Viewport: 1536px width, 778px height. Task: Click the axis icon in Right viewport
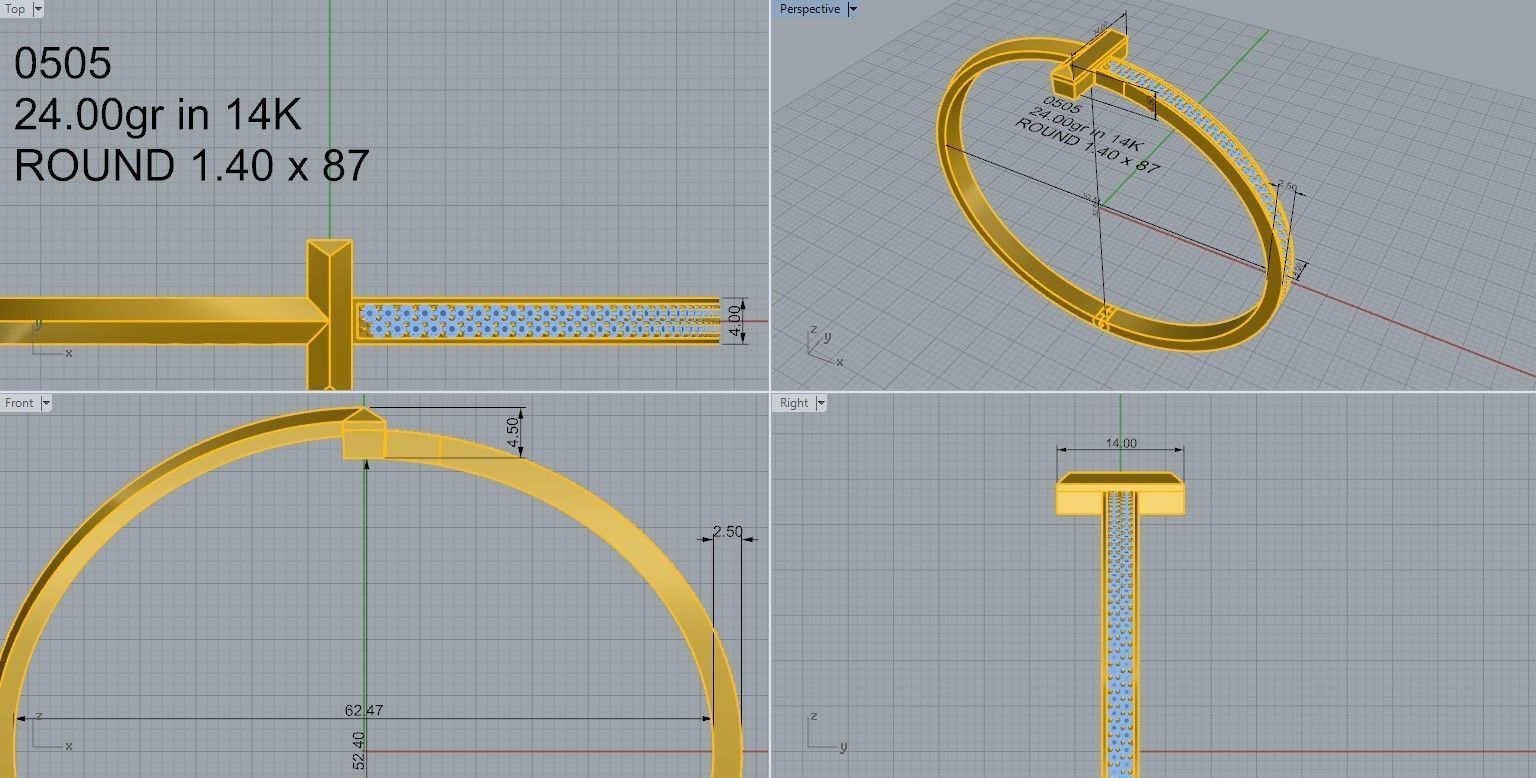coord(826,731)
